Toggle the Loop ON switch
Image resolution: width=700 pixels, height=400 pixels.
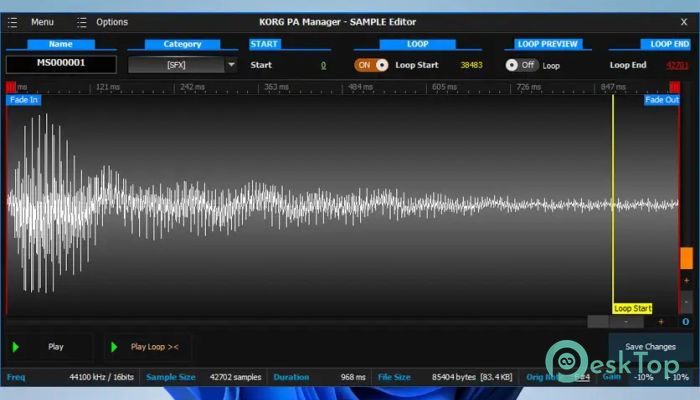point(371,65)
